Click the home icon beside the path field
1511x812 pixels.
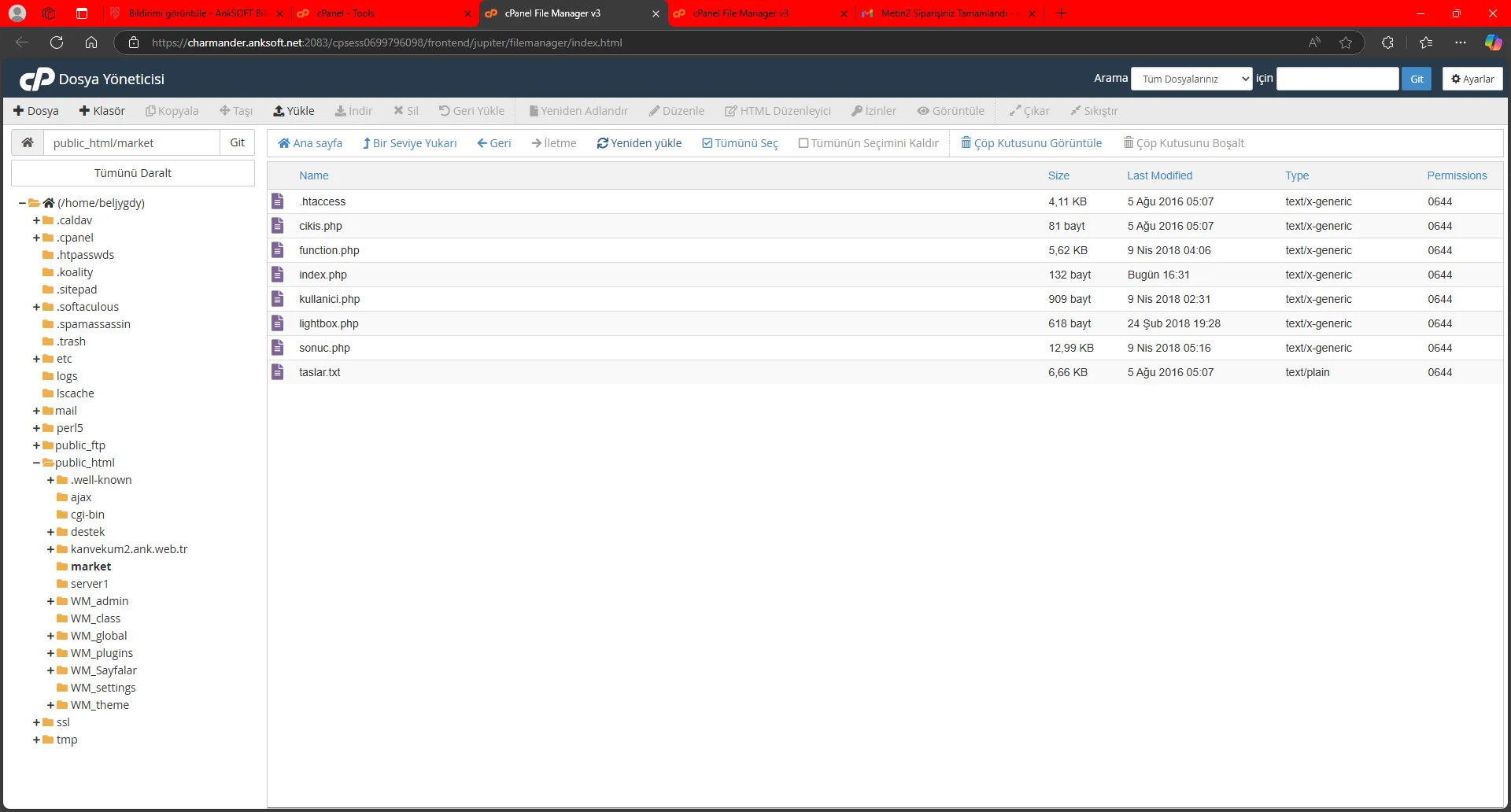pyautogui.click(x=28, y=142)
